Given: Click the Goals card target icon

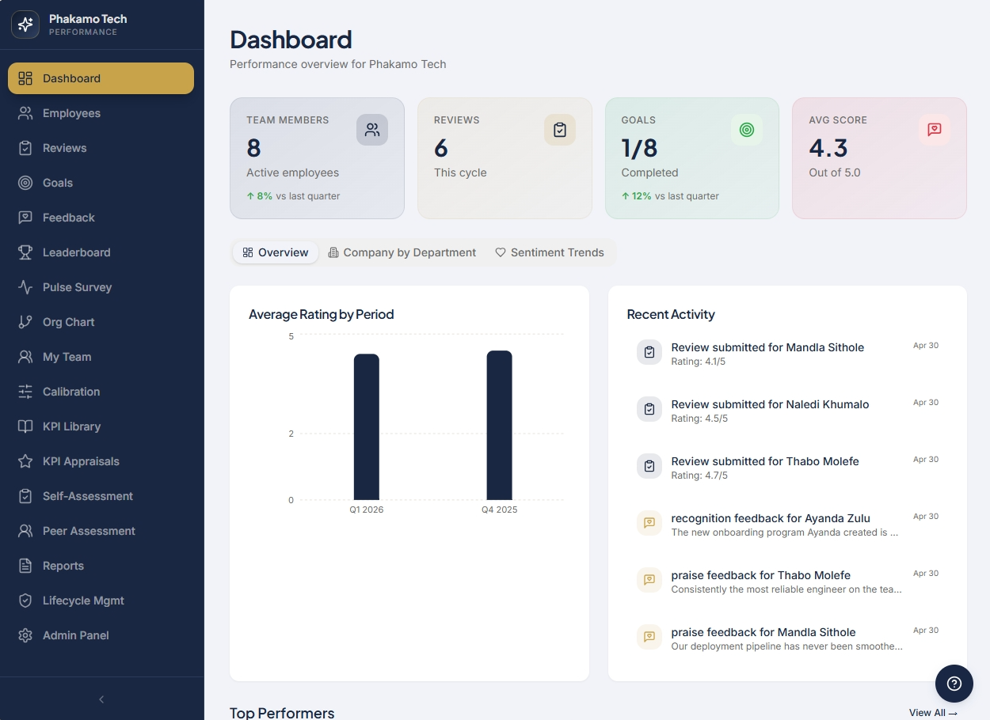Looking at the screenshot, I should [747, 129].
